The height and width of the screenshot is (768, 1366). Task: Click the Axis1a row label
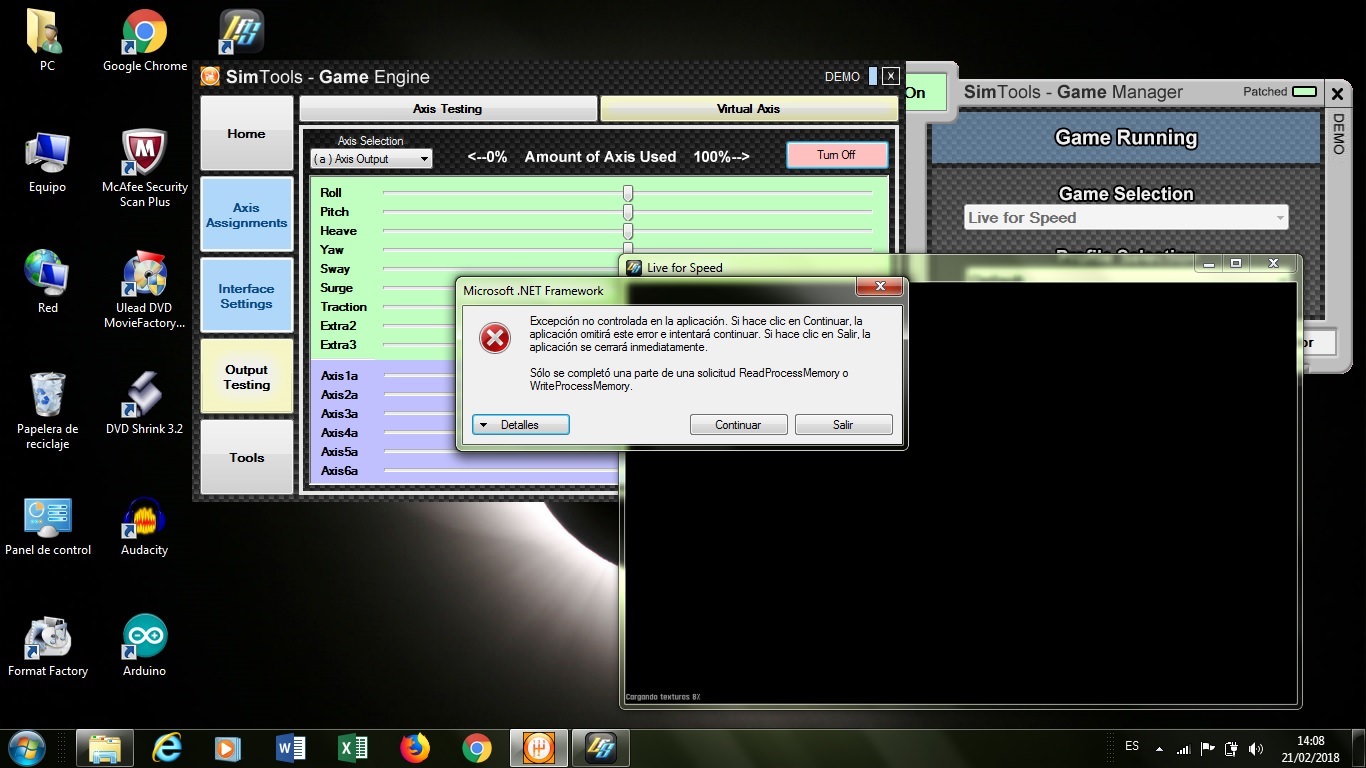coord(339,376)
